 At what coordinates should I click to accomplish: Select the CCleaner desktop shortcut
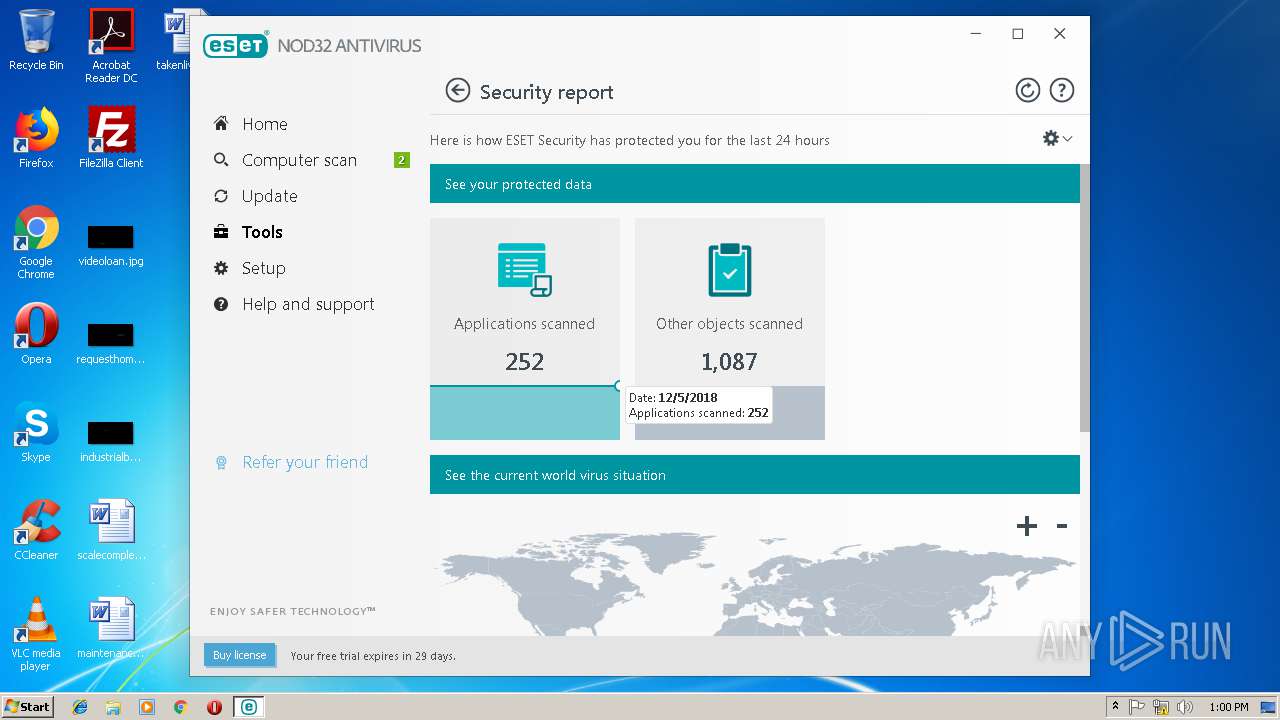36,530
